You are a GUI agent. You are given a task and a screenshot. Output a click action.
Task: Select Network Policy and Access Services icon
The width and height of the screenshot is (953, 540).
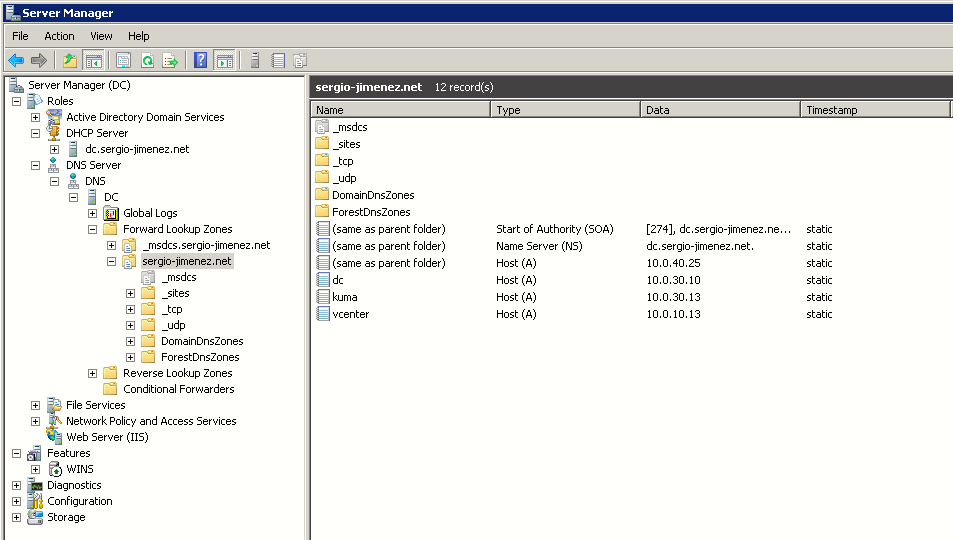click(x=55, y=421)
